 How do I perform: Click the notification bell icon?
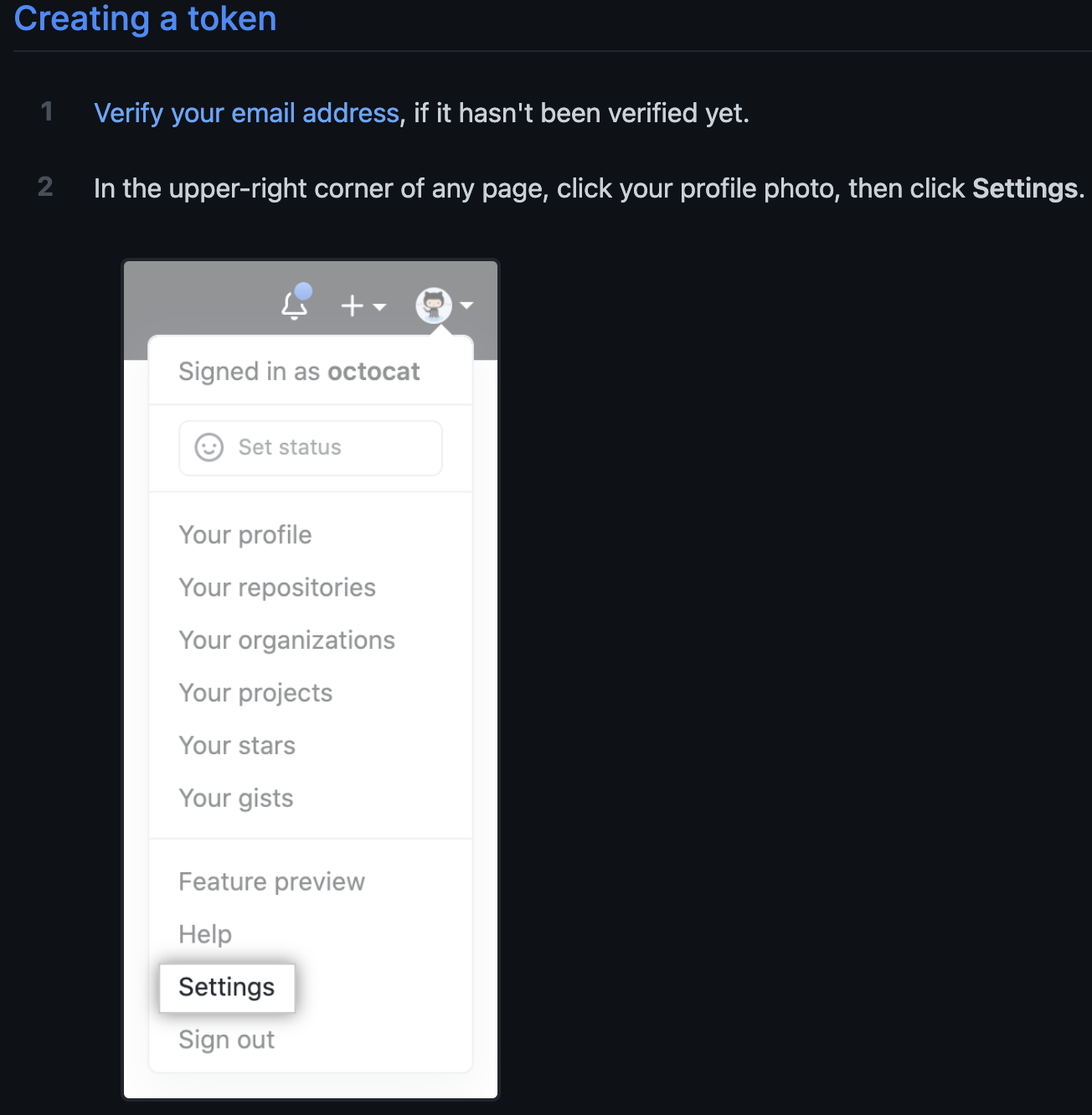pos(293,306)
